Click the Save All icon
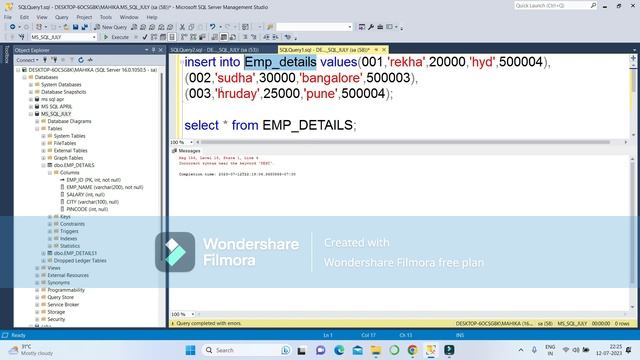Screen dimensions: 640x360 pyautogui.click(x=84, y=27)
